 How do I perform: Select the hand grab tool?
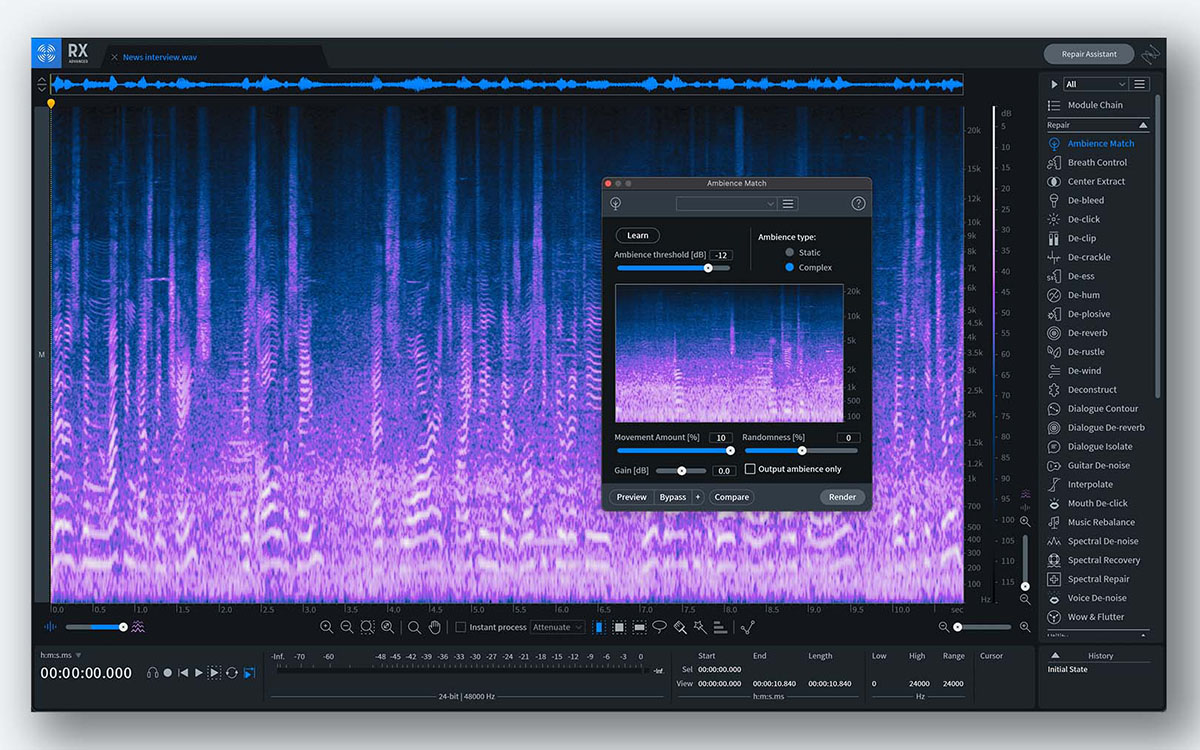(435, 627)
